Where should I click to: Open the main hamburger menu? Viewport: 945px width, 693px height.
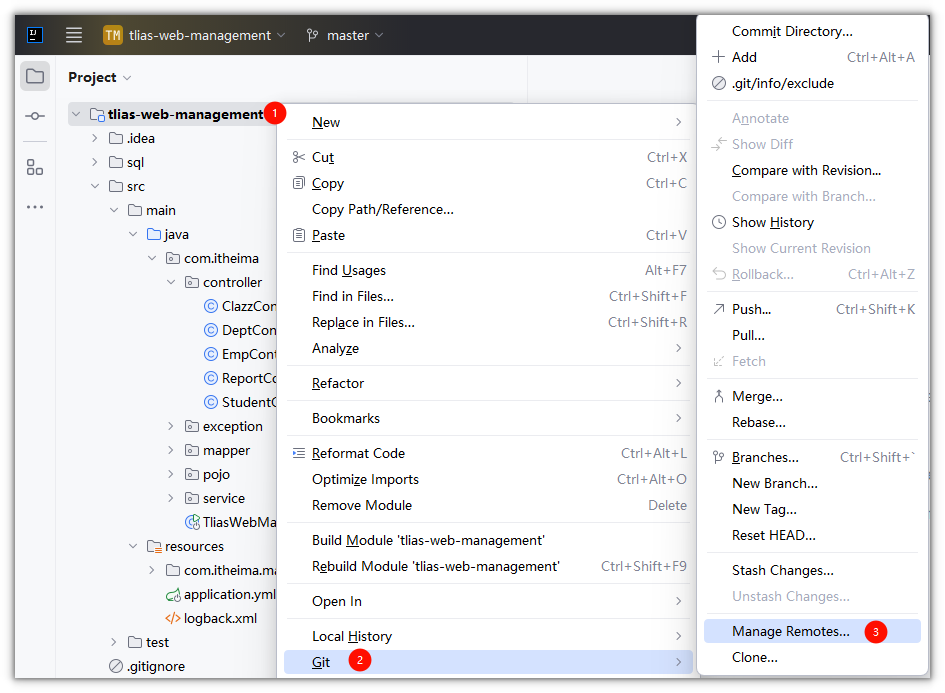[x=74, y=35]
